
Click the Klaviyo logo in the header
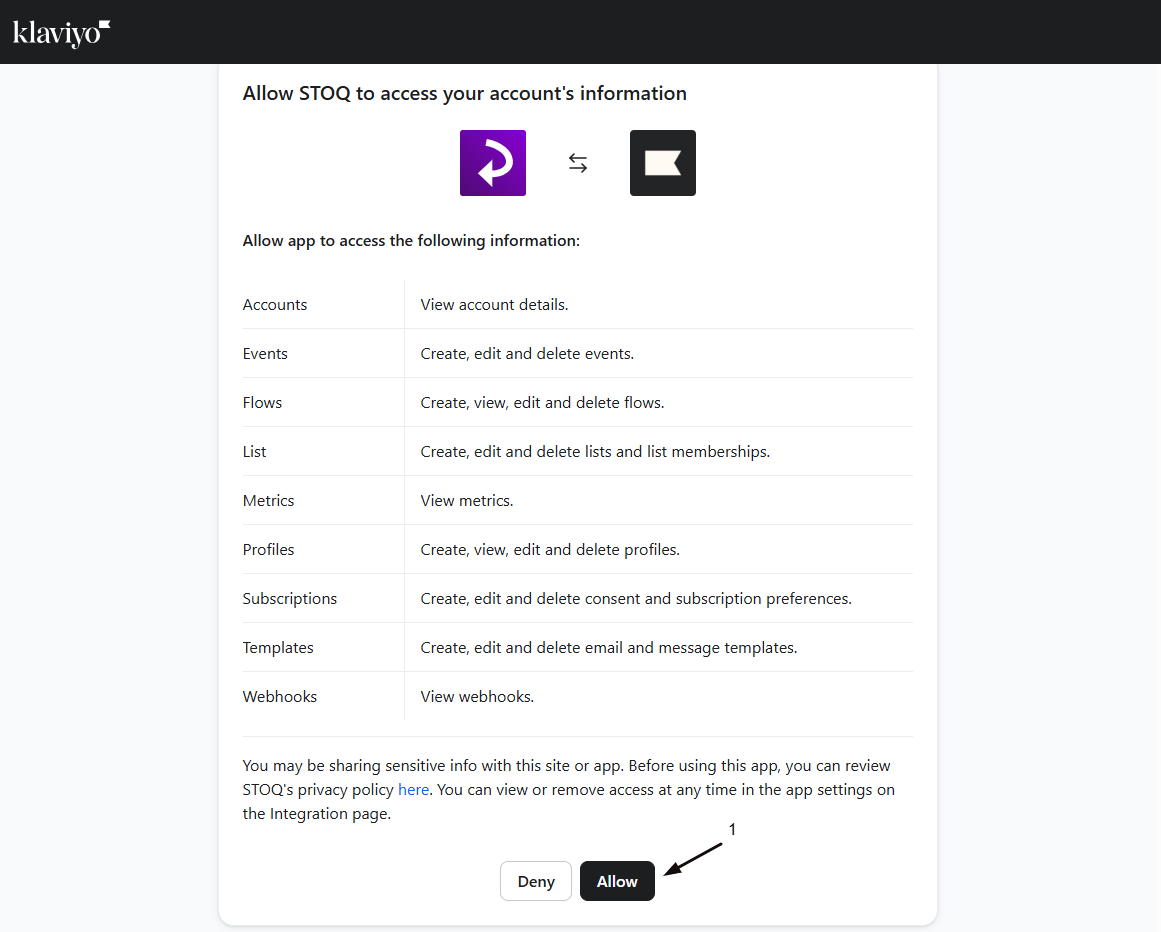coord(61,33)
